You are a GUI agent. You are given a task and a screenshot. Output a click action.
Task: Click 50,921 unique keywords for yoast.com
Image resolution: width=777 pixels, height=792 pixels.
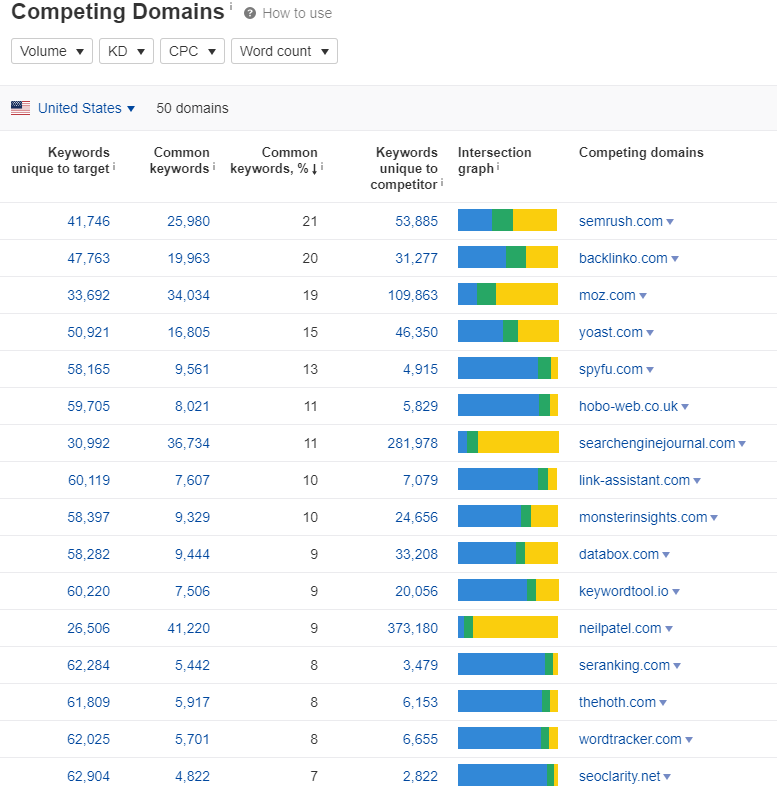click(x=88, y=332)
